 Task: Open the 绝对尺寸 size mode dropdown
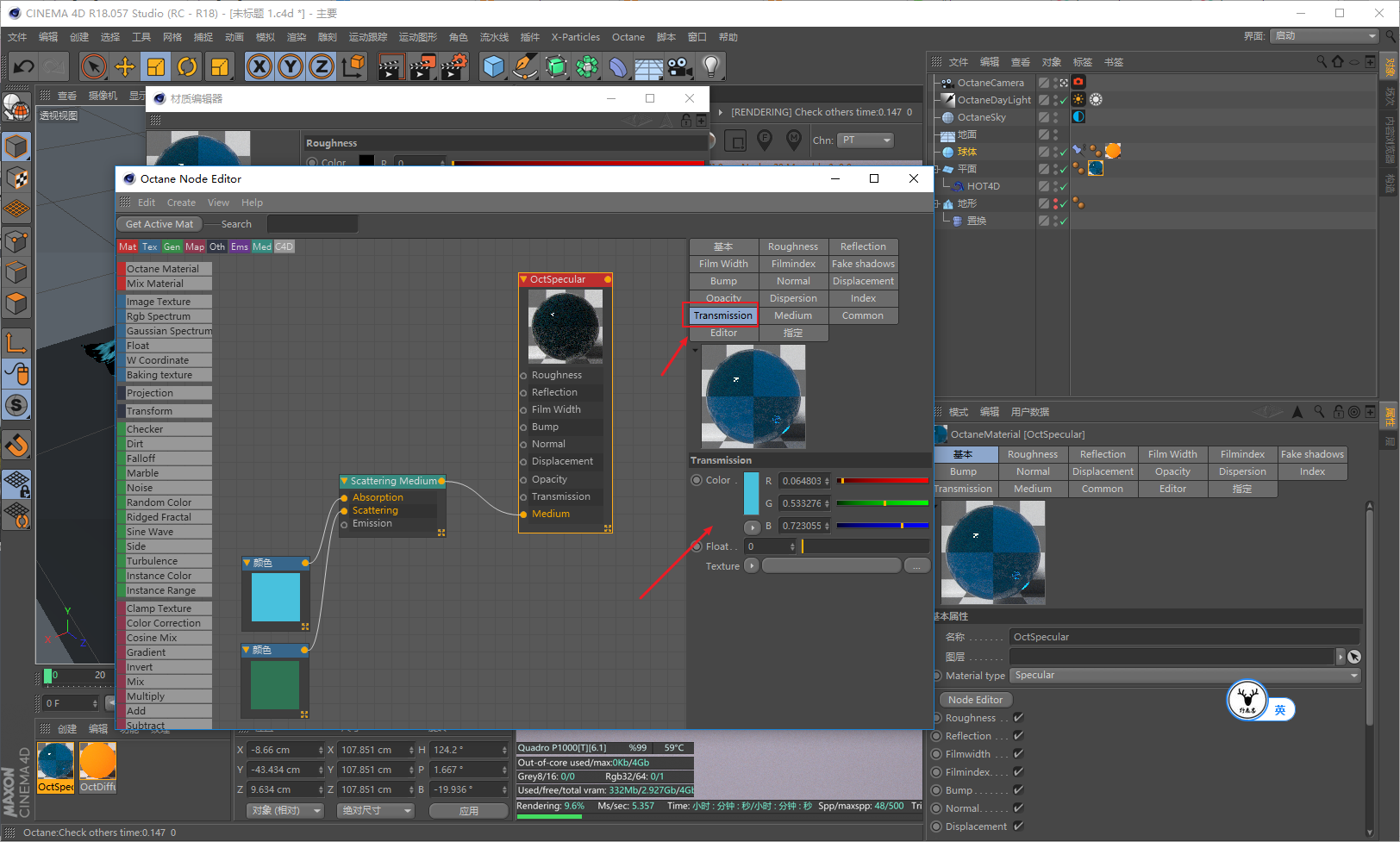tap(377, 810)
